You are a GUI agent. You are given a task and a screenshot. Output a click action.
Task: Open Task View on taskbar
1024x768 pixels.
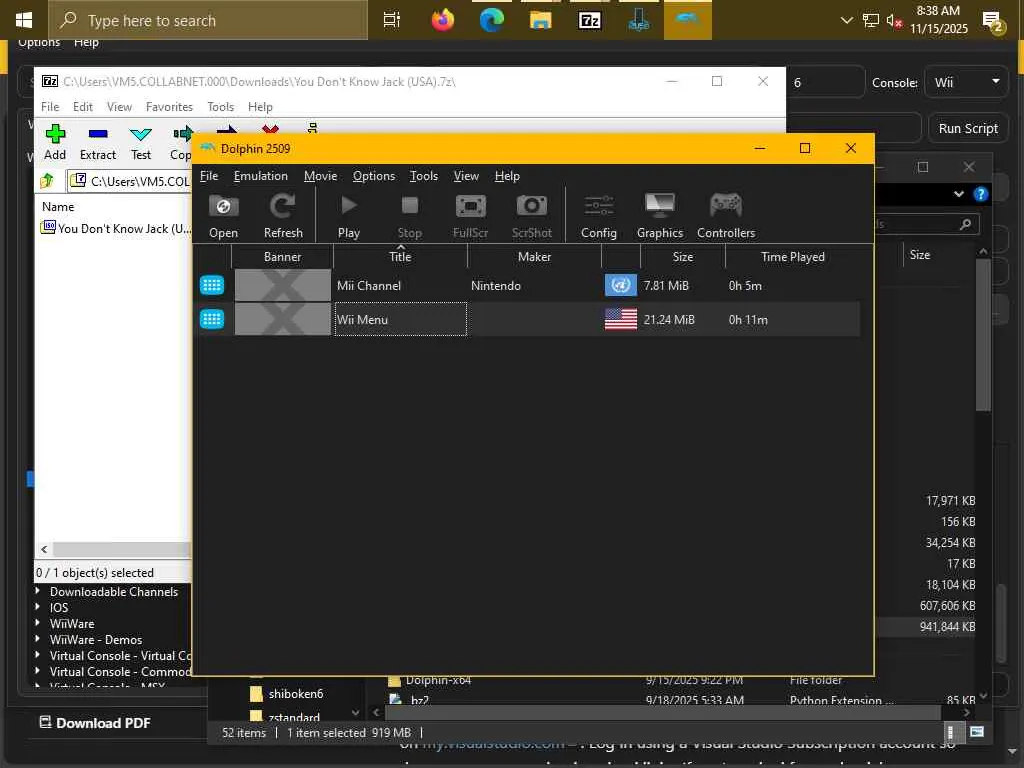[392, 20]
